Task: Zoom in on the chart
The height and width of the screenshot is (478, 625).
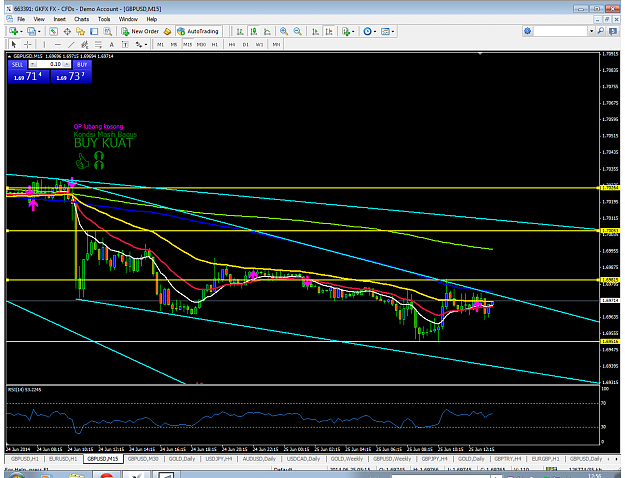Action: click(x=284, y=31)
